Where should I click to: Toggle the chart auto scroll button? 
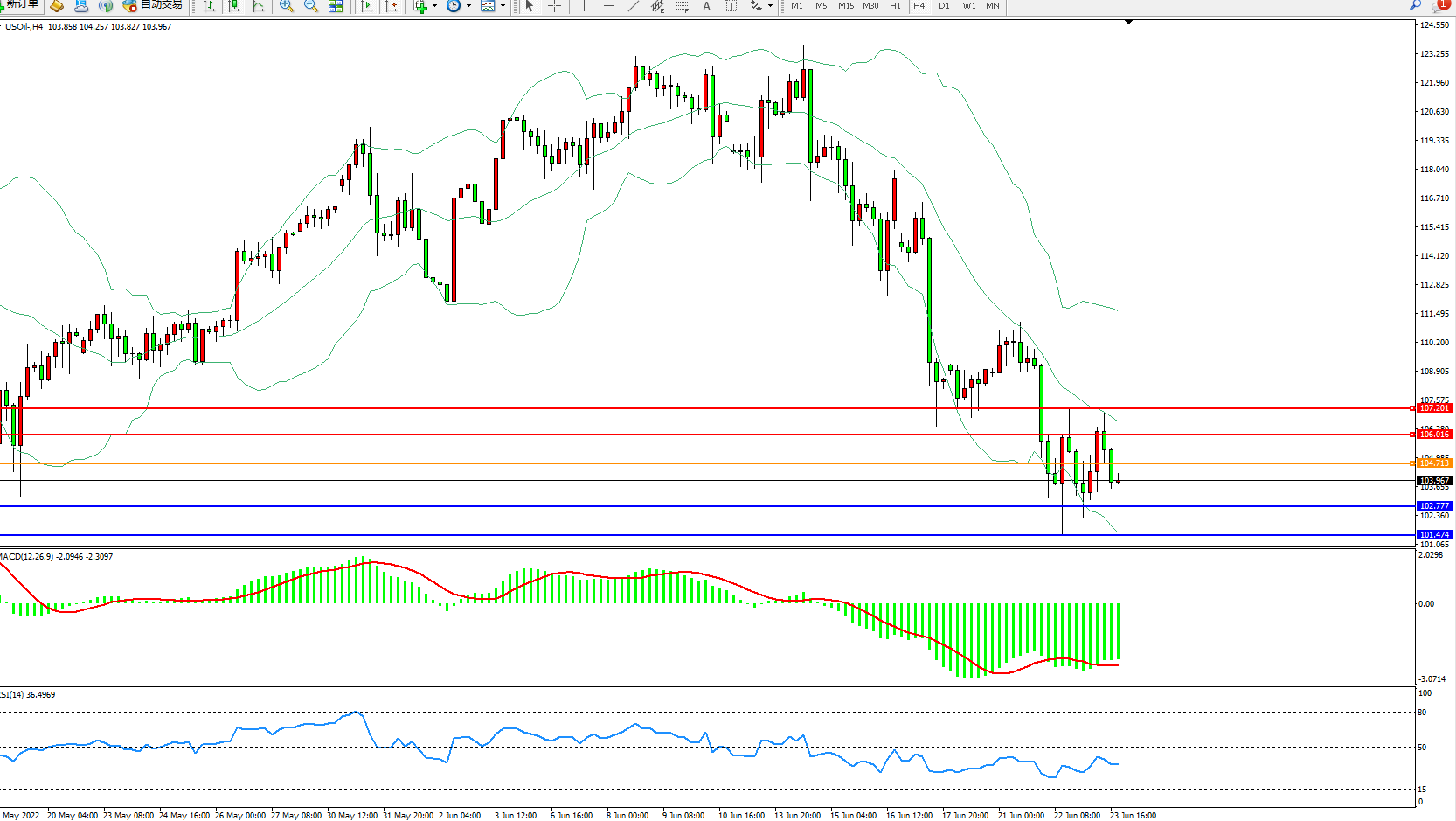(366, 6)
